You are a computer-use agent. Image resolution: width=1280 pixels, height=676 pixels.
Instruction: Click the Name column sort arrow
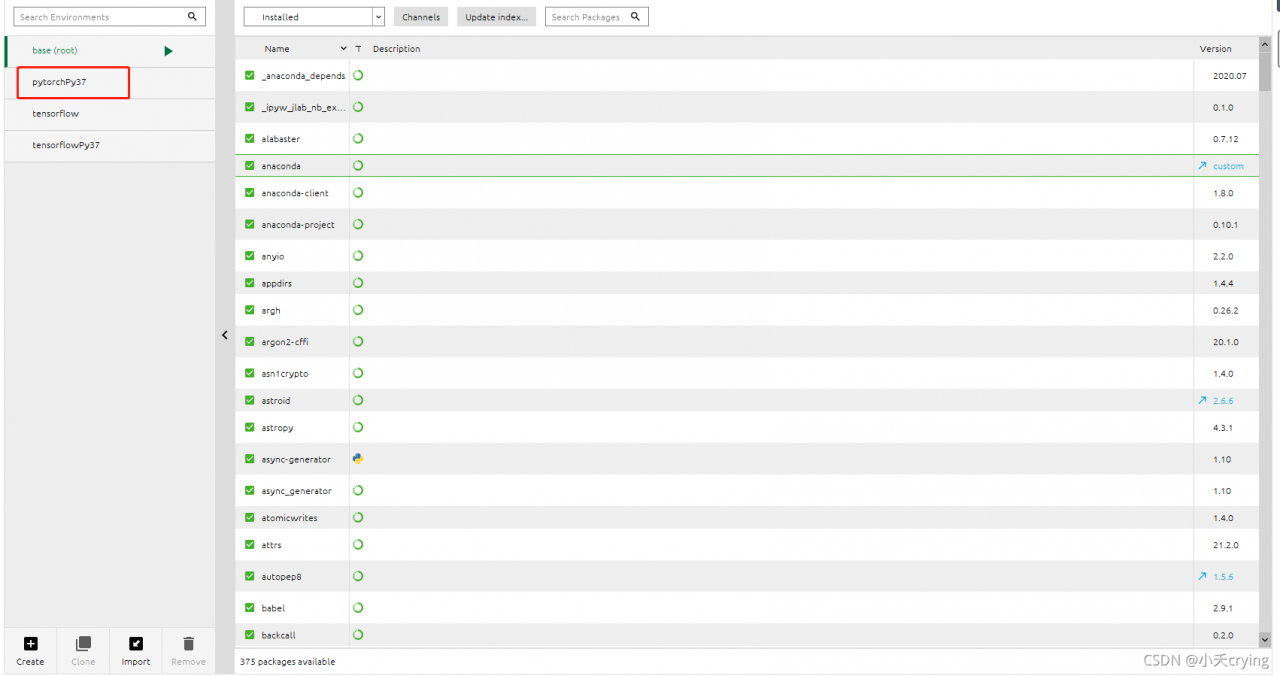click(343, 48)
